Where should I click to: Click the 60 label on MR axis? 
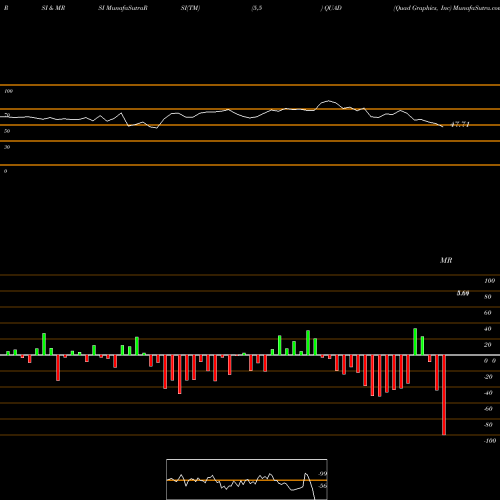coord(488,313)
